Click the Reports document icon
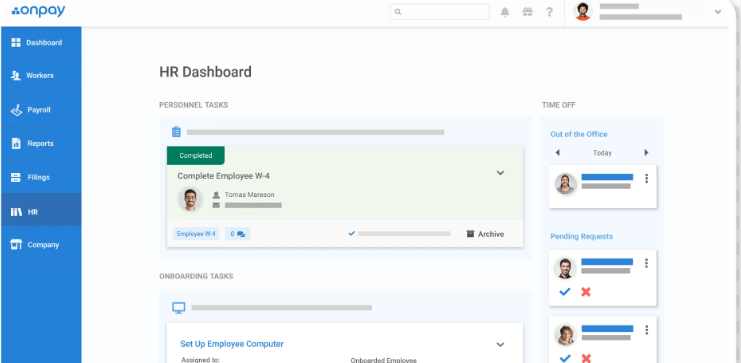Image resolution: width=741 pixels, height=363 pixels. click(16, 143)
